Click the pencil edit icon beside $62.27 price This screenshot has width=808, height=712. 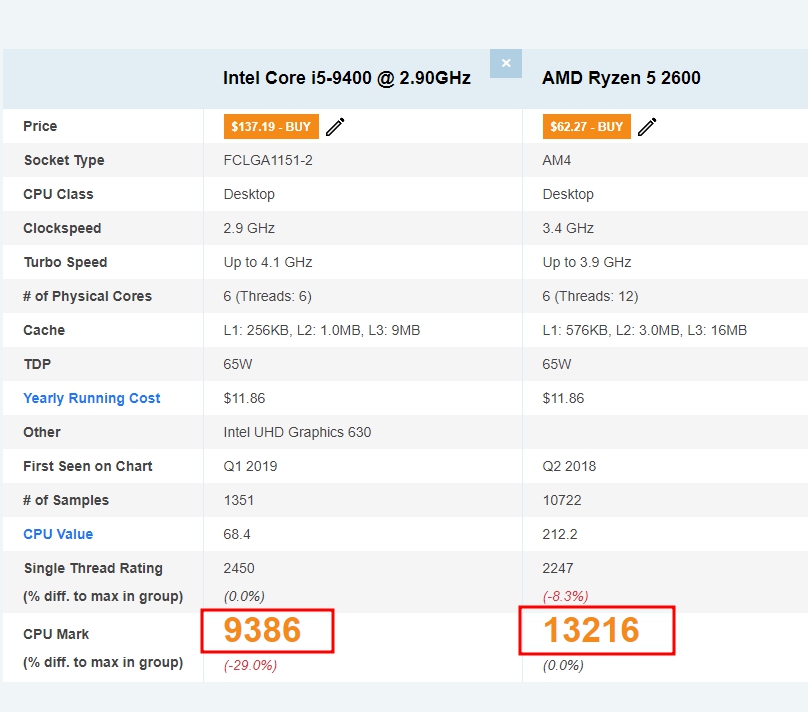pyautogui.click(x=647, y=127)
